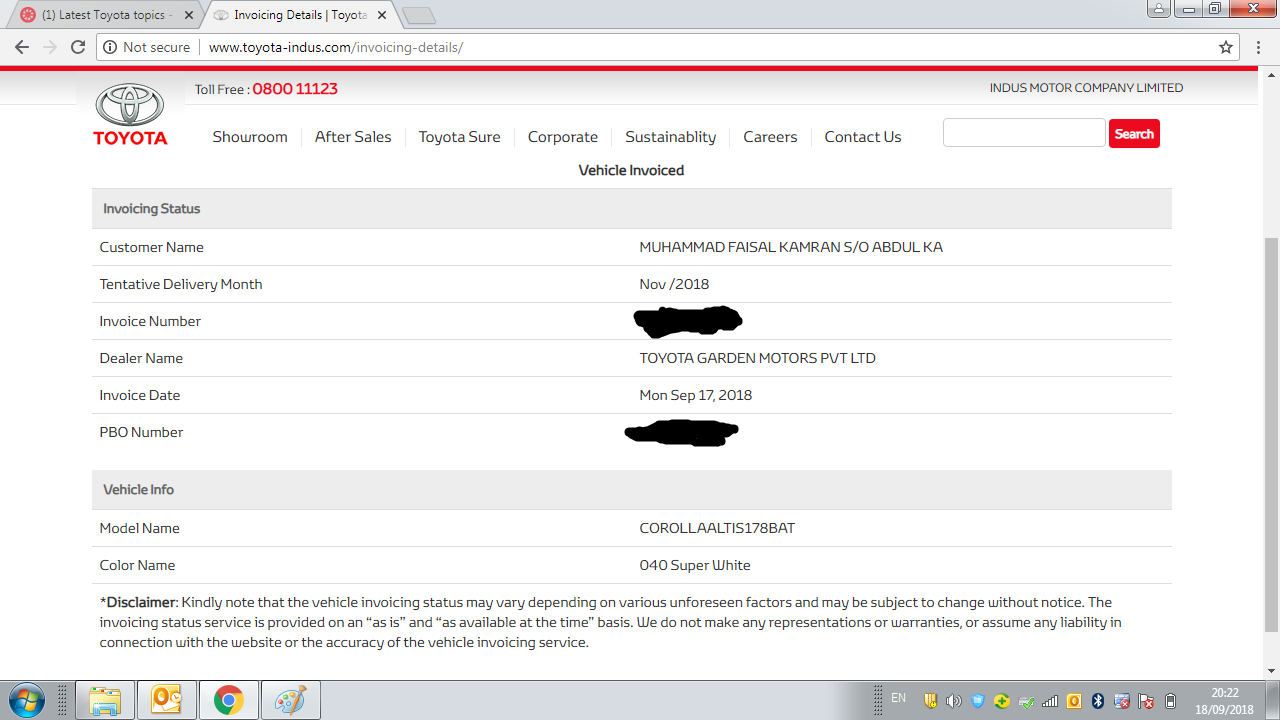Click the Toyota logo
This screenshot has width=1280, height=720.
pos(130,114)
